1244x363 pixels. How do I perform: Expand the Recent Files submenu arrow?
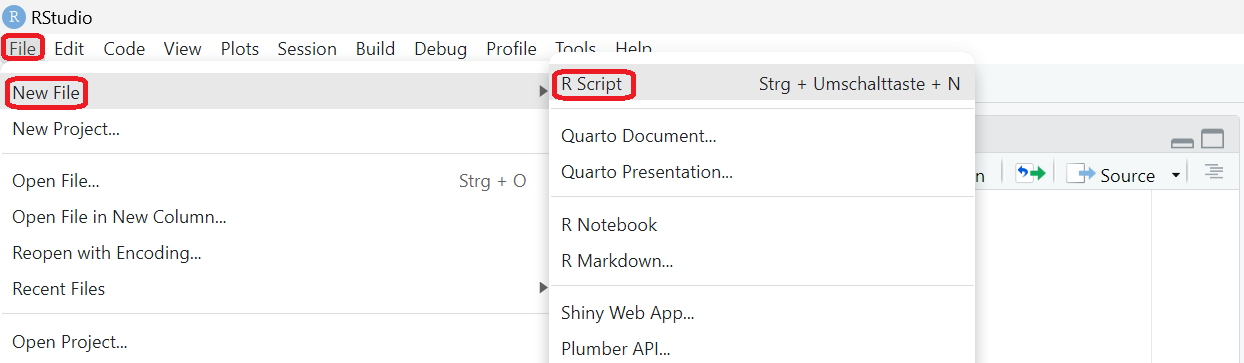pyautogui.click(x=543, y=288)
